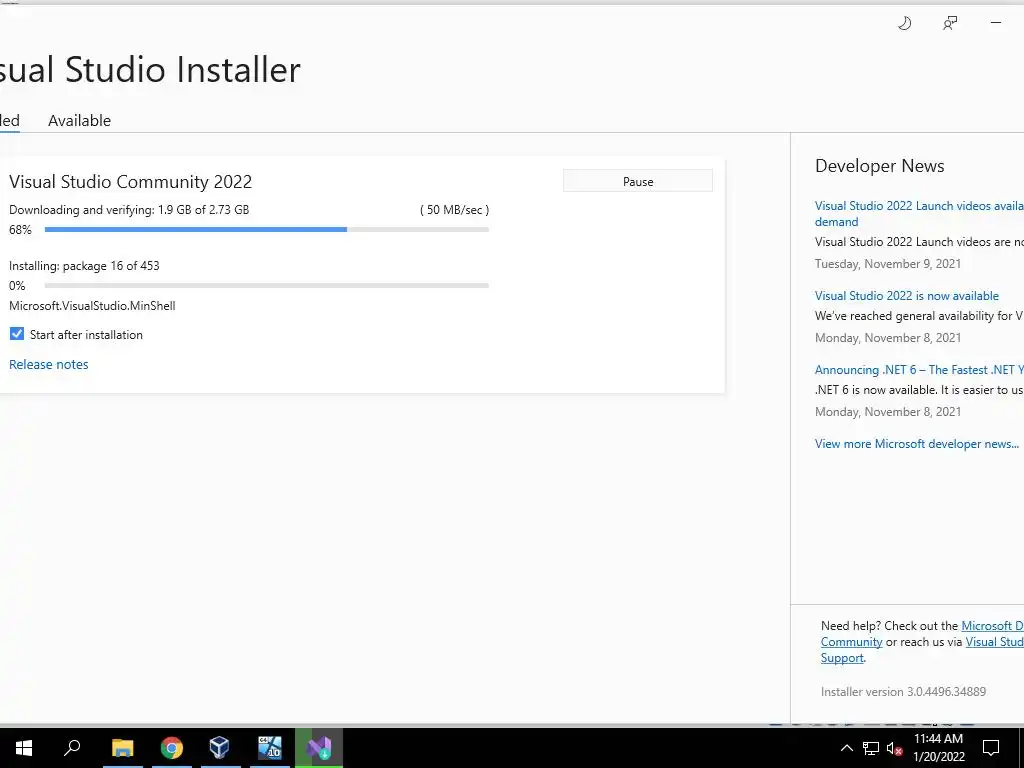
Task: Open VirtualBox from the taskbar
Action: pos(220,748)
